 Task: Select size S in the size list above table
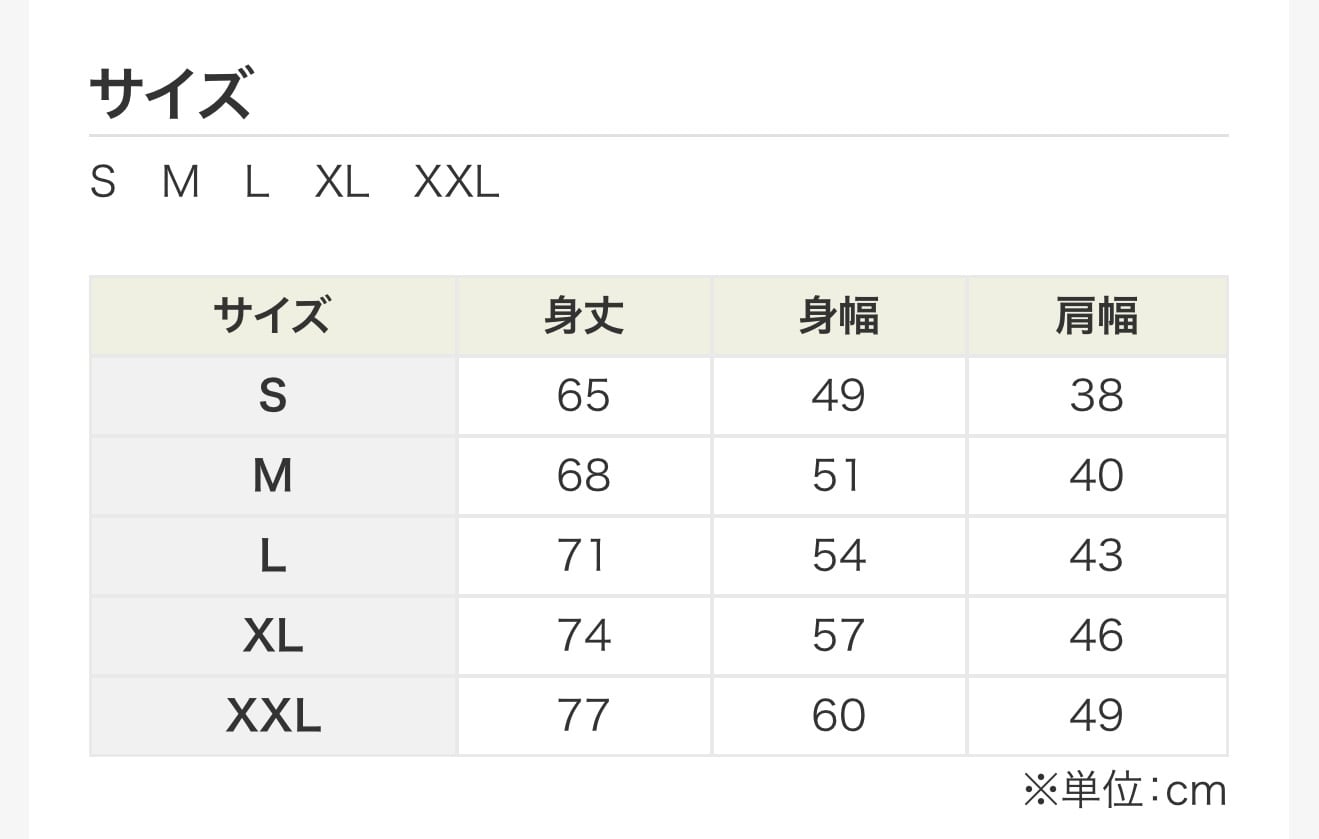(x=103, y=183)
